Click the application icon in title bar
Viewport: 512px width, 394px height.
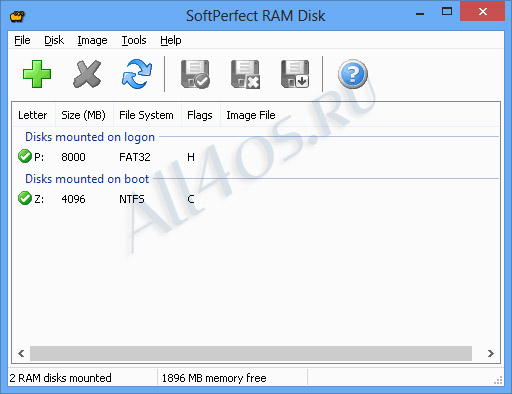pyautogui.click(x=17, y=16)
